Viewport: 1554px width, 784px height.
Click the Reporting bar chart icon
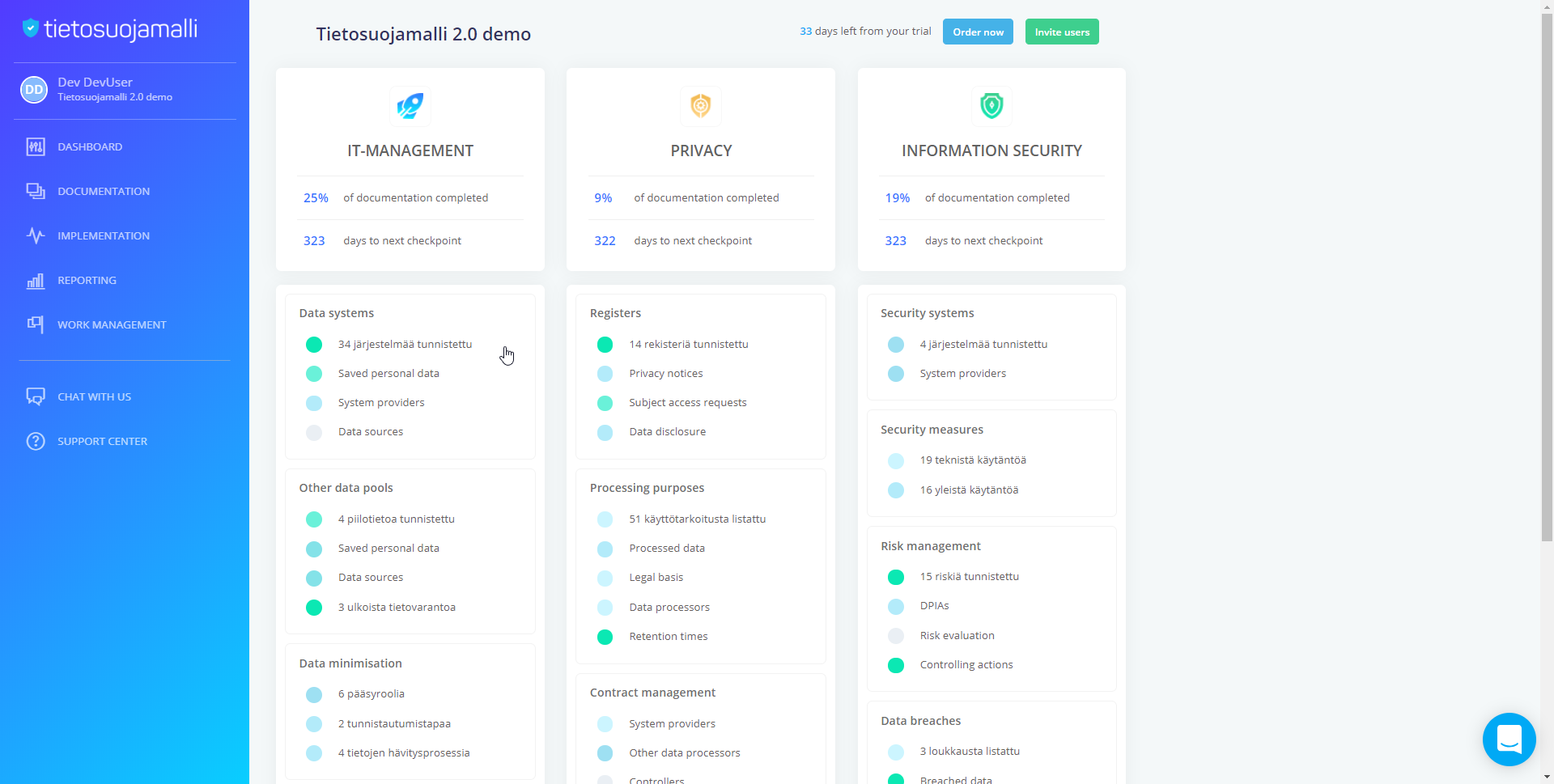coord(36,280)
